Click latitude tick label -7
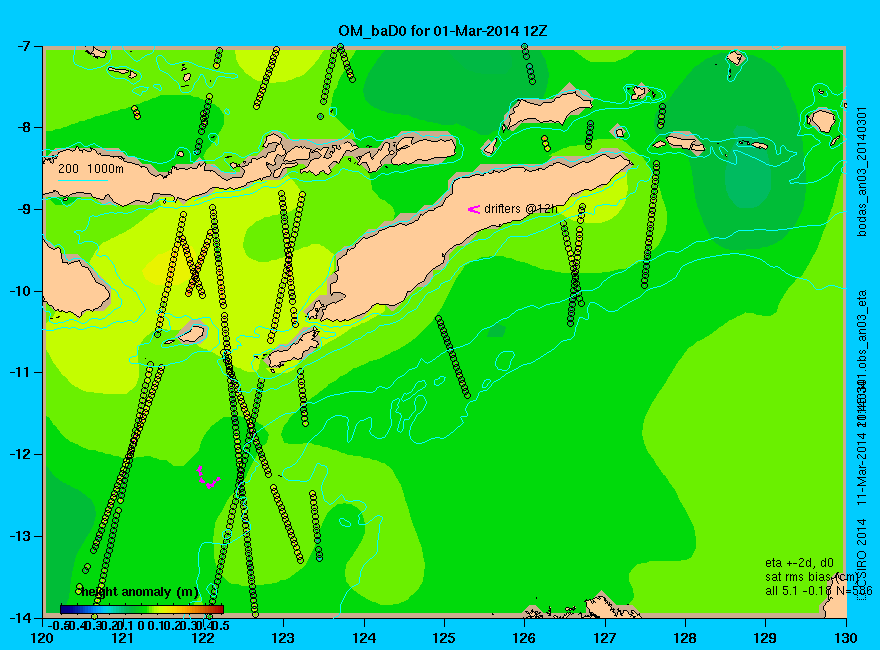The image size is (880, 650). (x=26, y=46)
